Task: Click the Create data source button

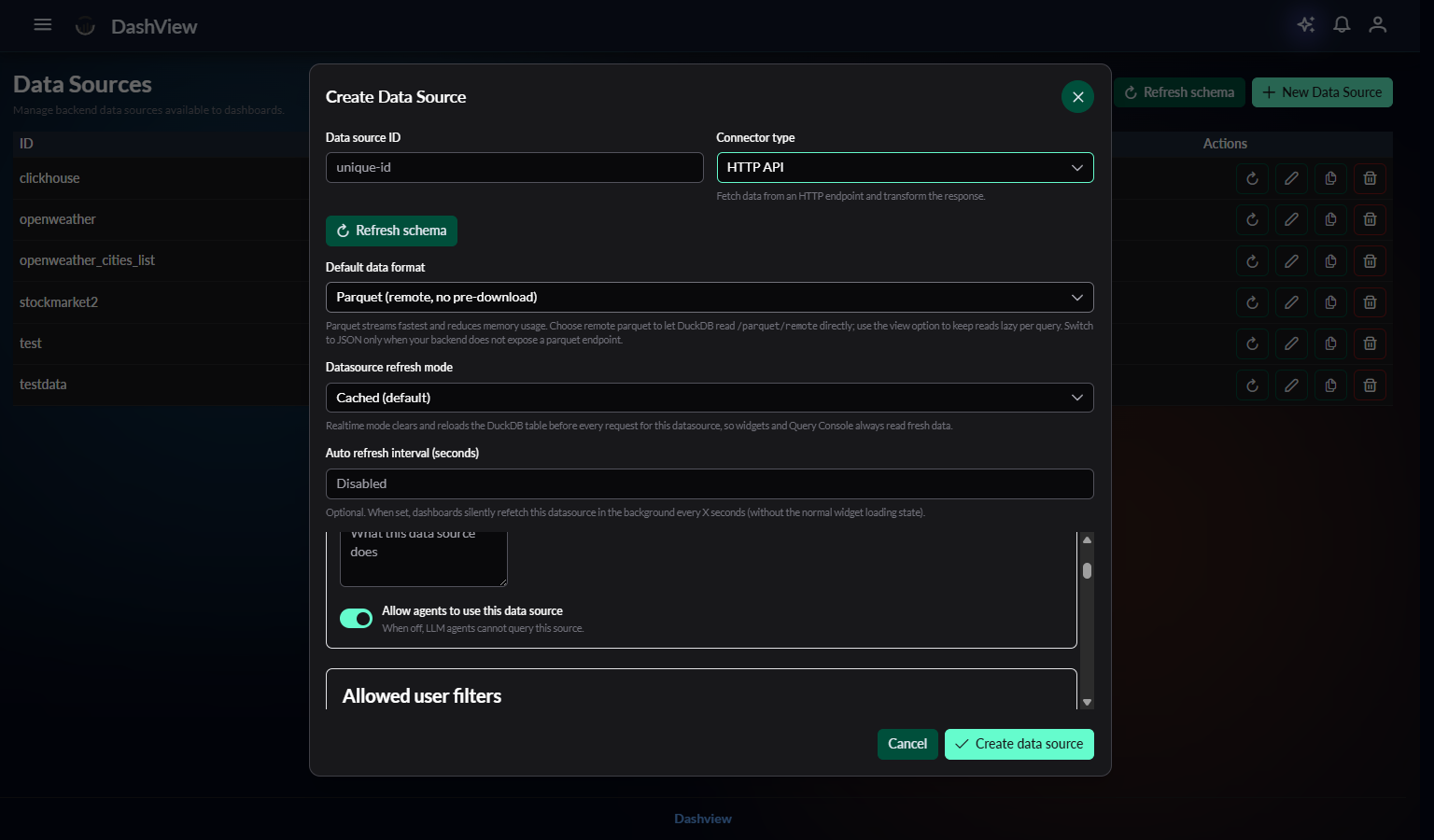Action: pyautogui.click(x=1019, y=744)
